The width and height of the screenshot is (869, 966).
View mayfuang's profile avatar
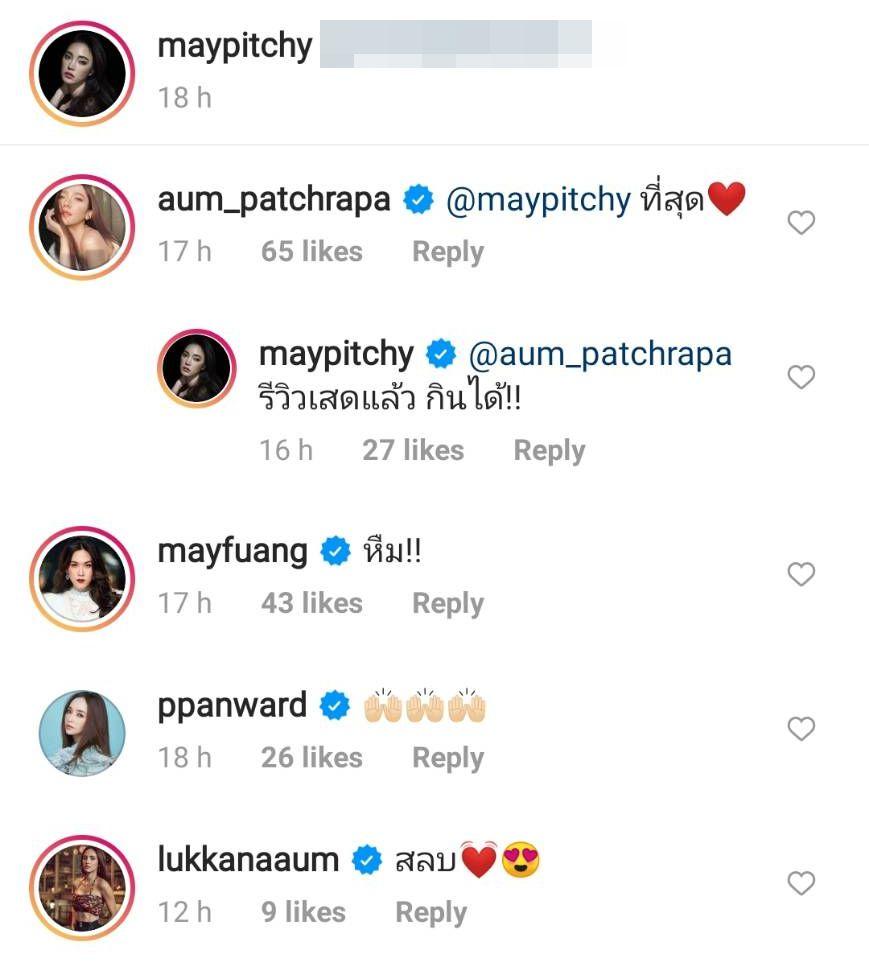click(x=82, y=577)
